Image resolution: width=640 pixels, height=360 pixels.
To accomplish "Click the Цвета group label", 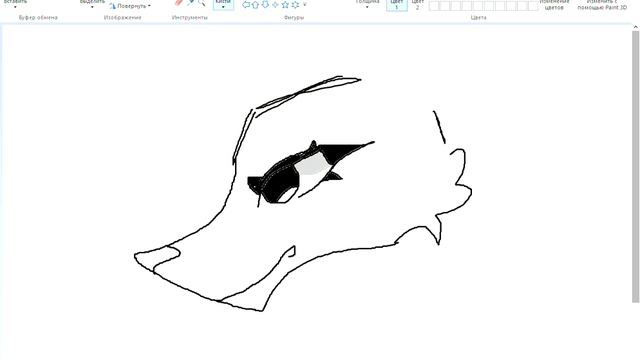I will pos(478,18).
